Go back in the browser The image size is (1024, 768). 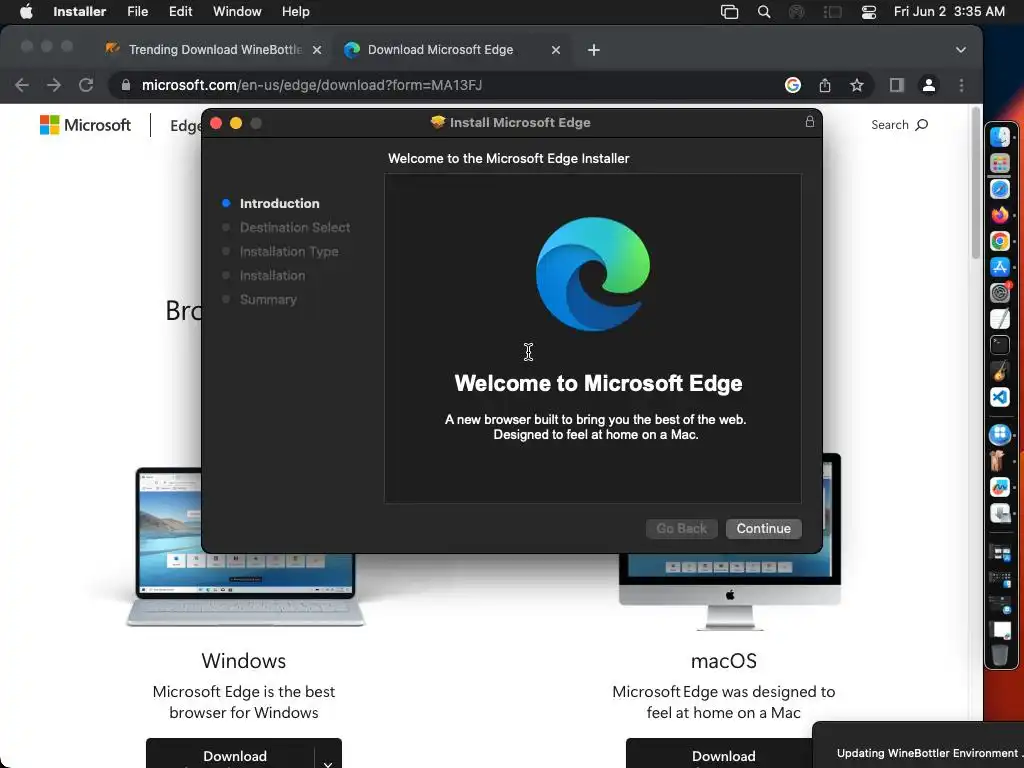22,85
